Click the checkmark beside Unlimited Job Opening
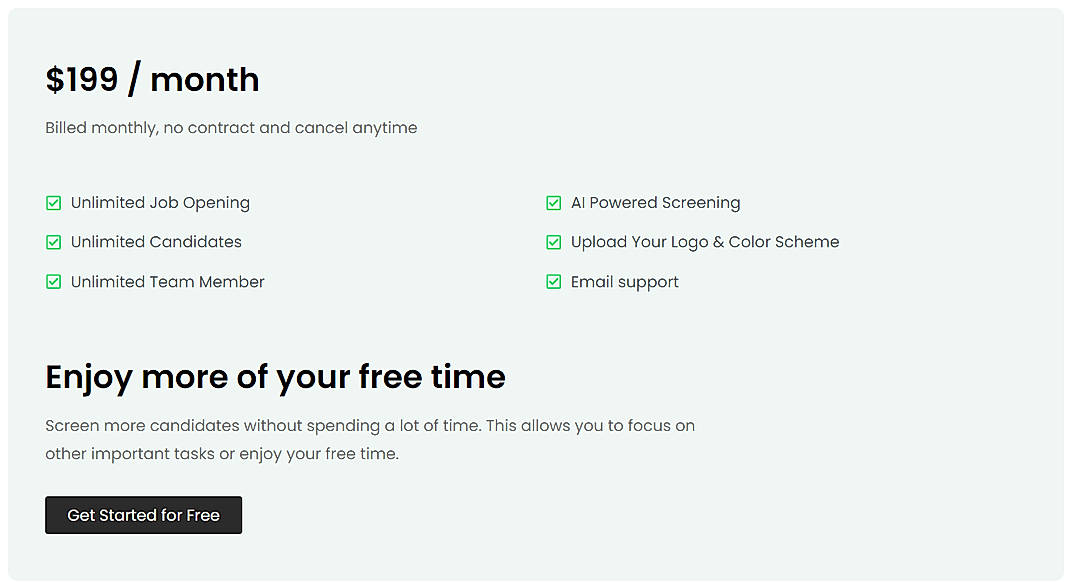The height and width of the screenshot is (582, 1070). [x=54, y=203]
